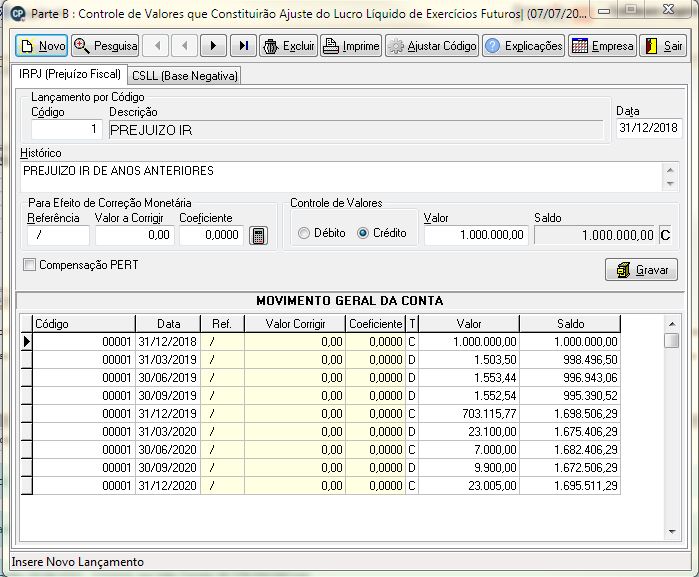Screen dimensions: 699x577
Task: Click the Valor column header
Action: point(469,324)
